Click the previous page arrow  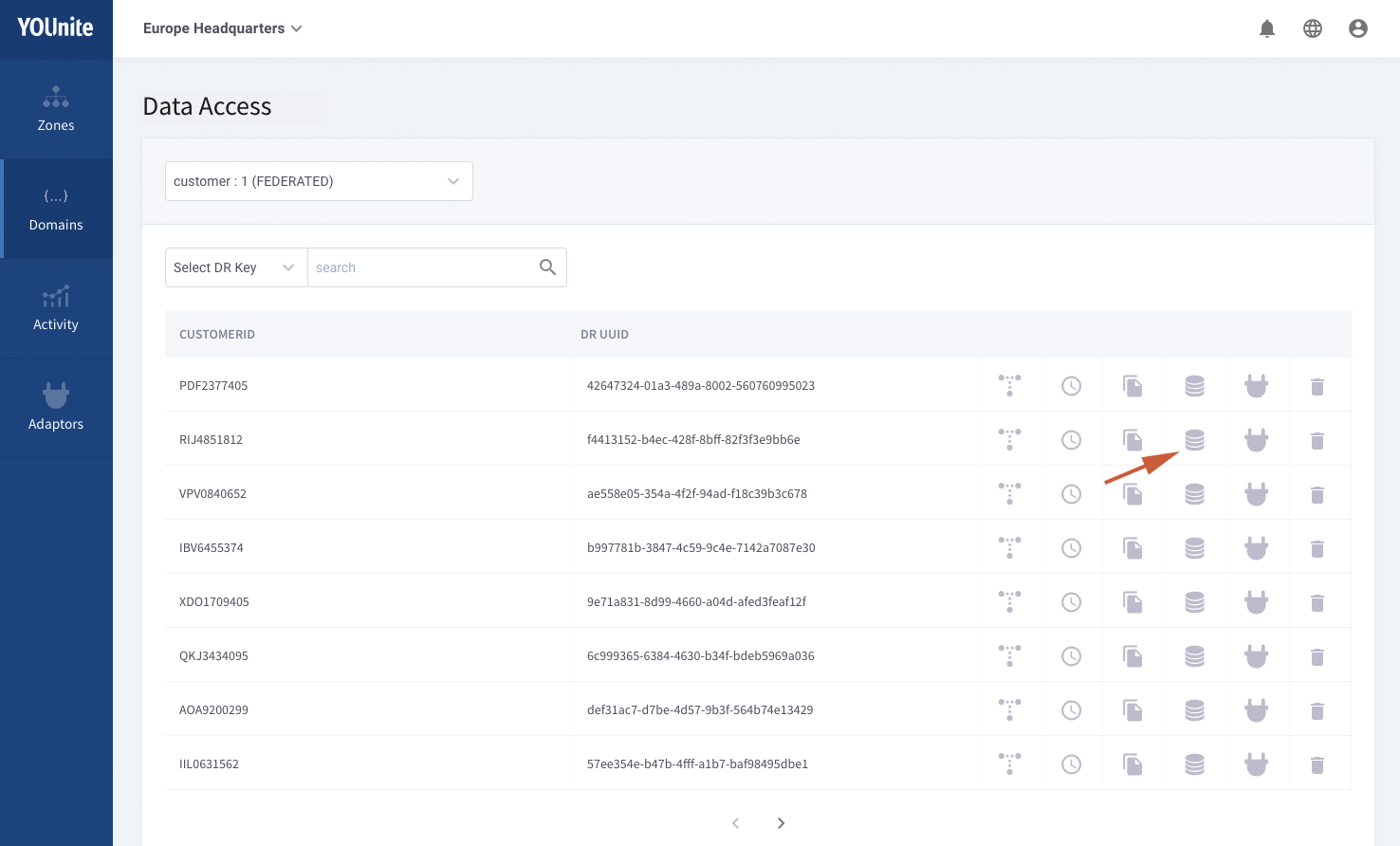coord(735,823)
